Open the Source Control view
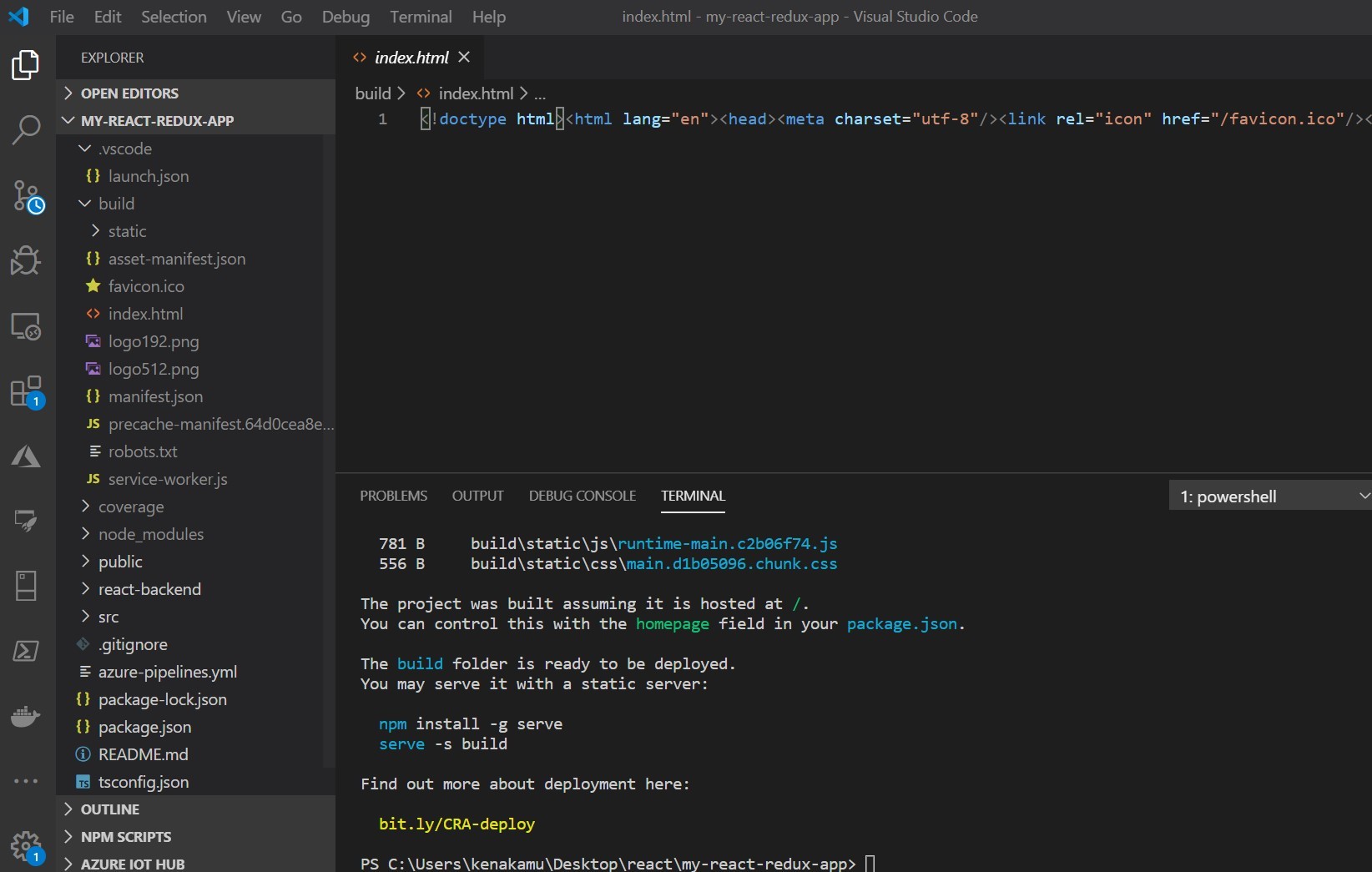Viewport: 1372px width, 872px height. coord(27,196)
